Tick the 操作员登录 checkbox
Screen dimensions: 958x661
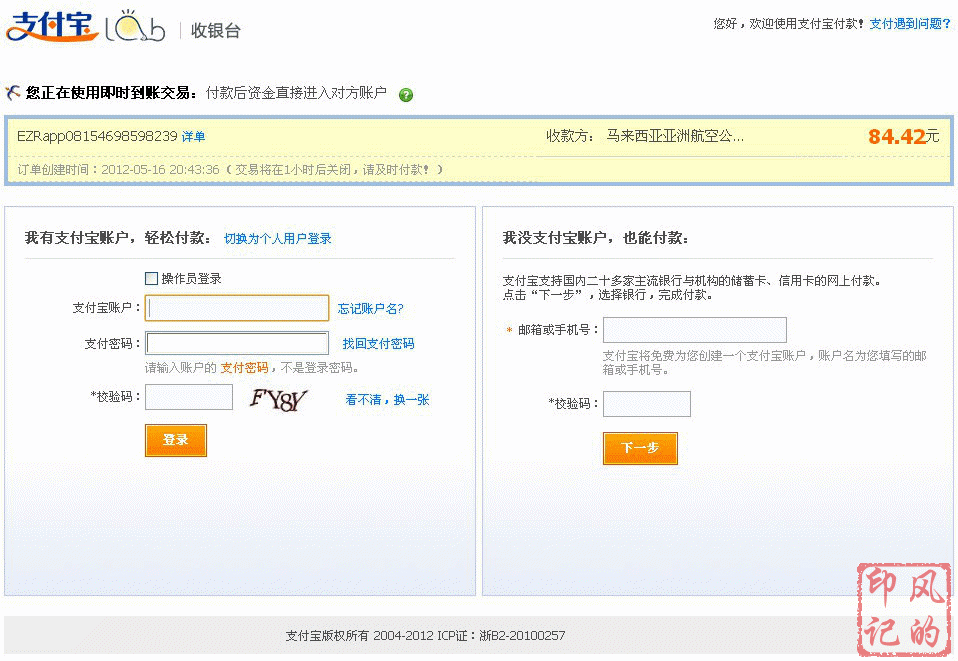pyautogui.click(x=152, y=279)
